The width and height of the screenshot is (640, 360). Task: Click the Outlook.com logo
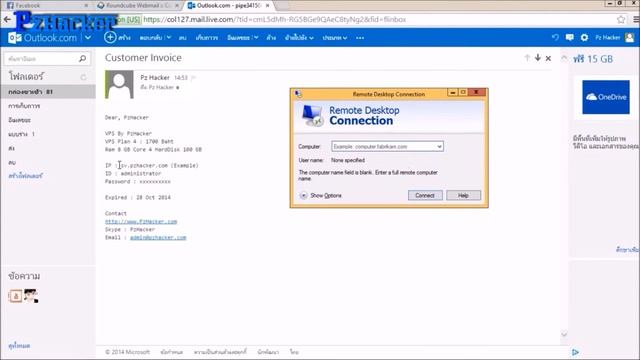coord(42,38)
